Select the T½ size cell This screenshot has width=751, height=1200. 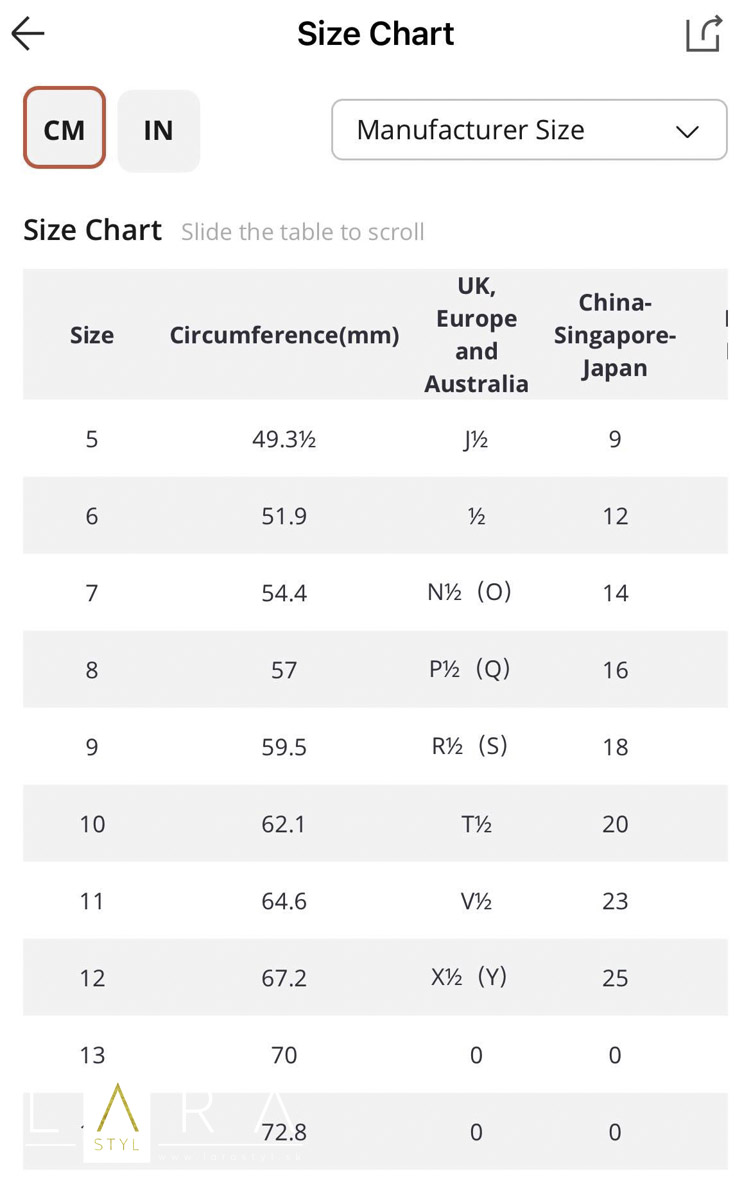[476, 824]
